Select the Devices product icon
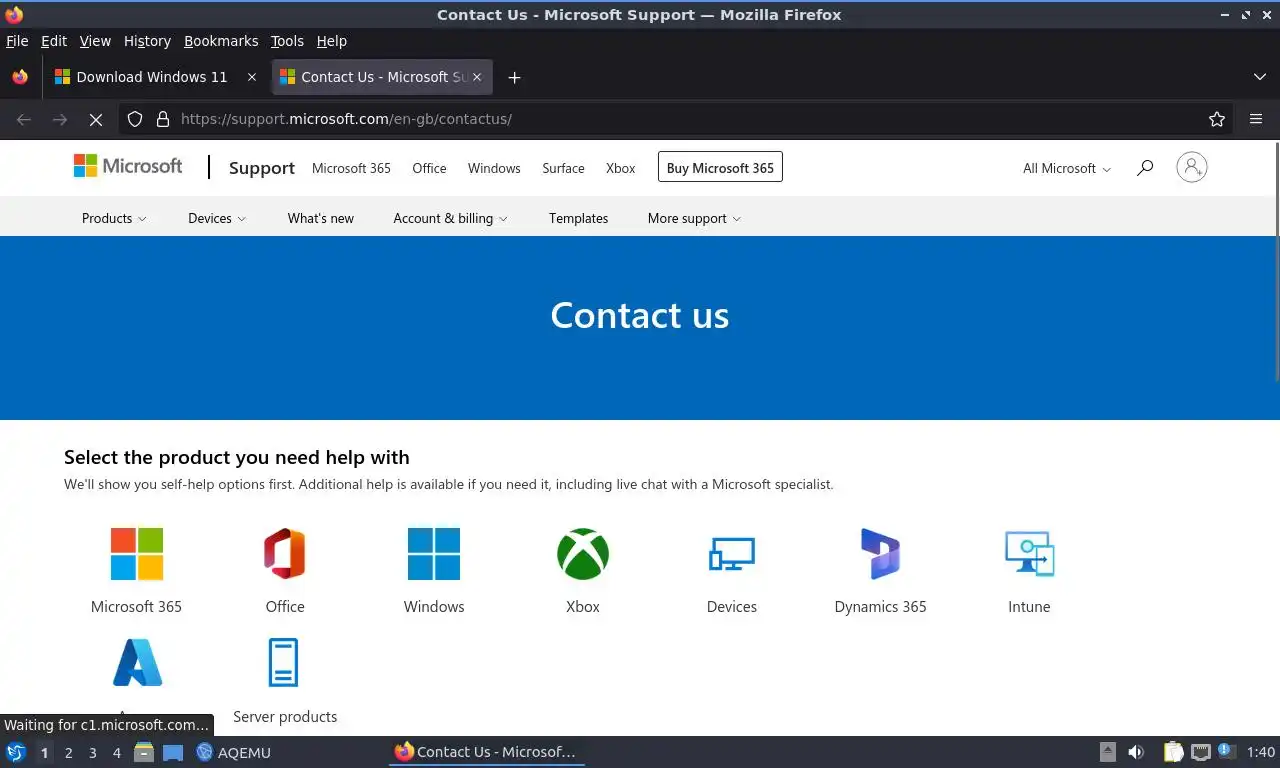The width and height of the screenshot is (1280, 768). [x=732, y=554]
